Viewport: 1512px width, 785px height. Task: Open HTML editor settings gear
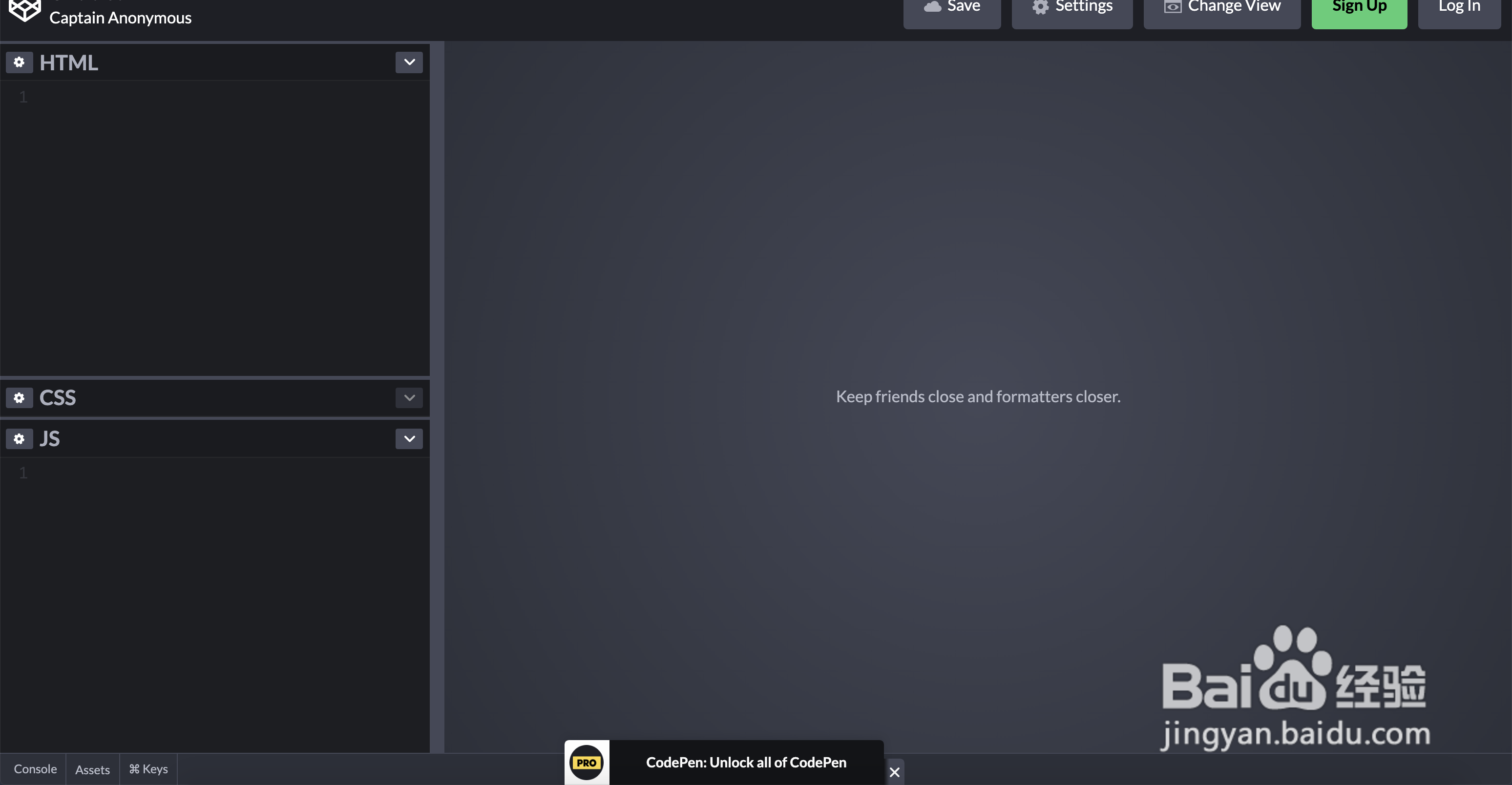click(x=20, y=62)
